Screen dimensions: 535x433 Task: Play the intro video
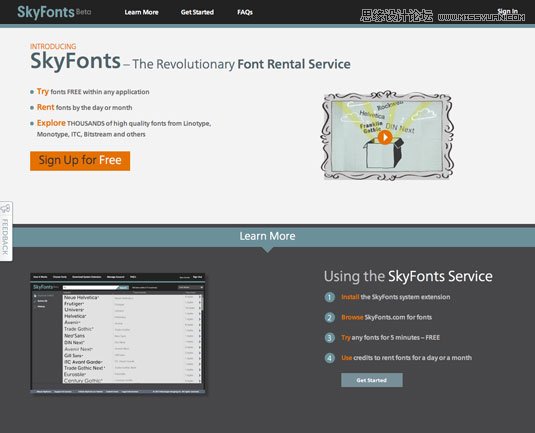coord(385,137)
